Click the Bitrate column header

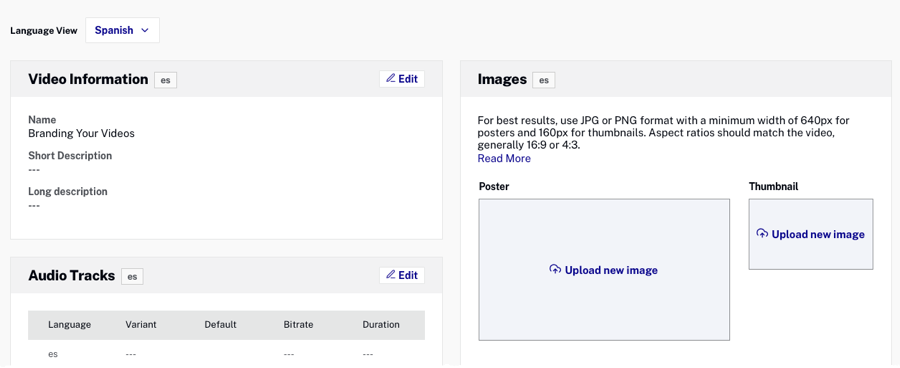click(298, 324)
